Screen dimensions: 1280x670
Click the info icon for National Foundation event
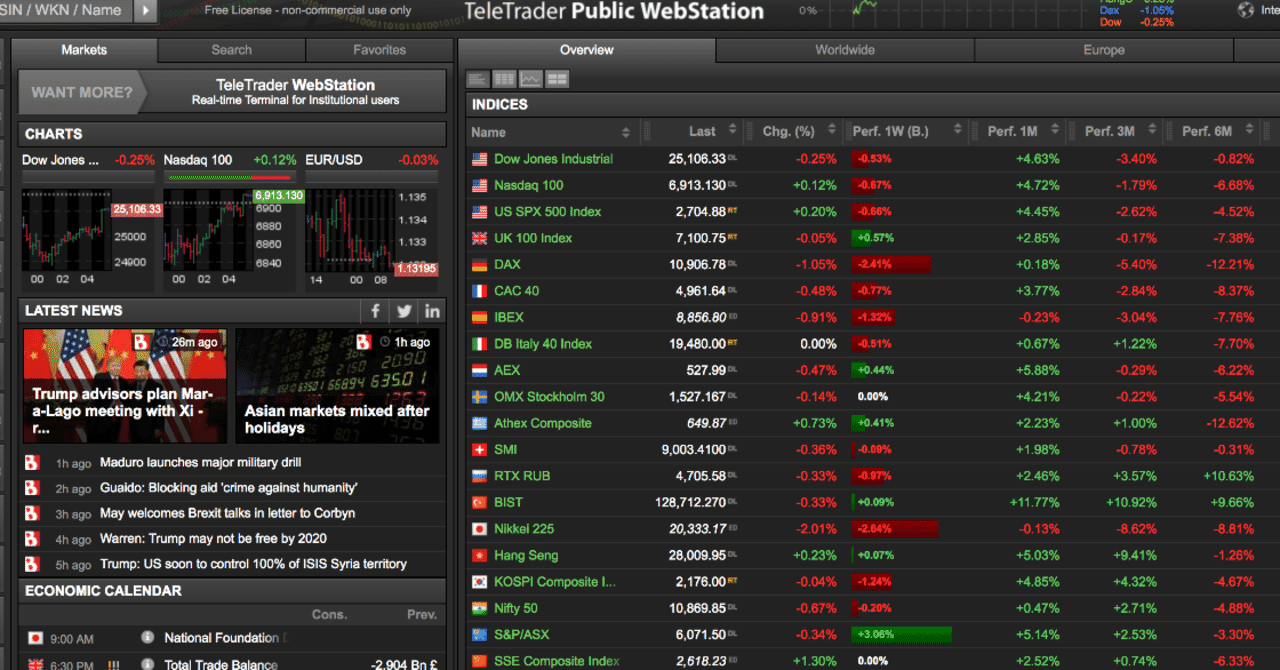tap(148, 637)
